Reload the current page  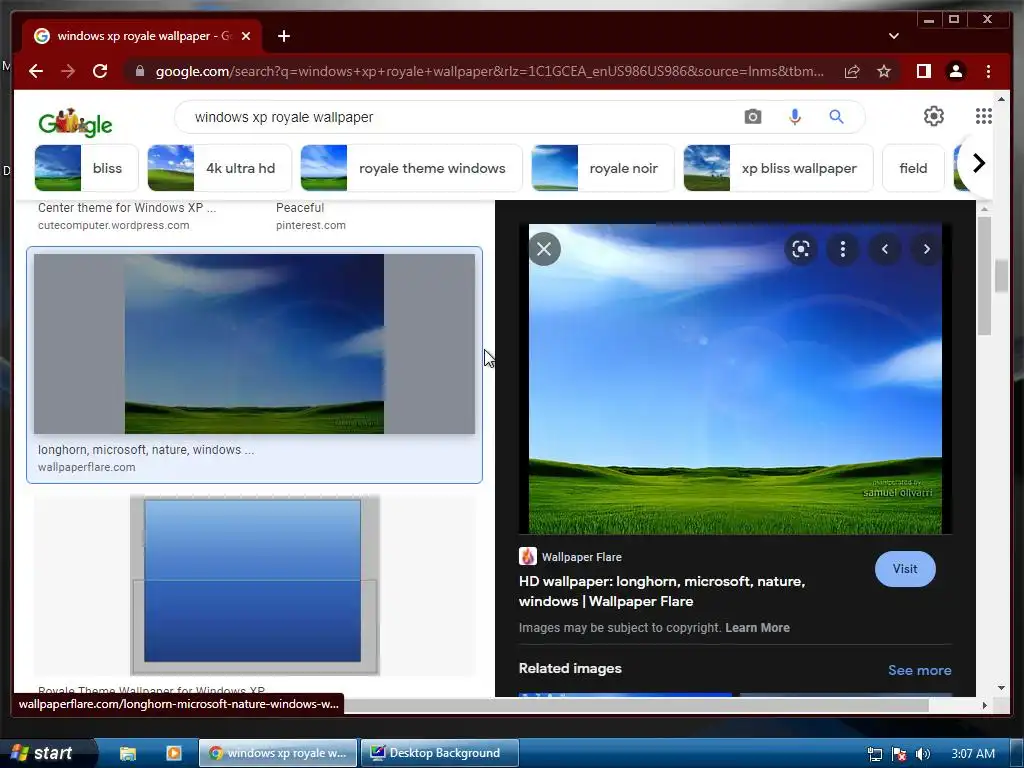point(100,71)
